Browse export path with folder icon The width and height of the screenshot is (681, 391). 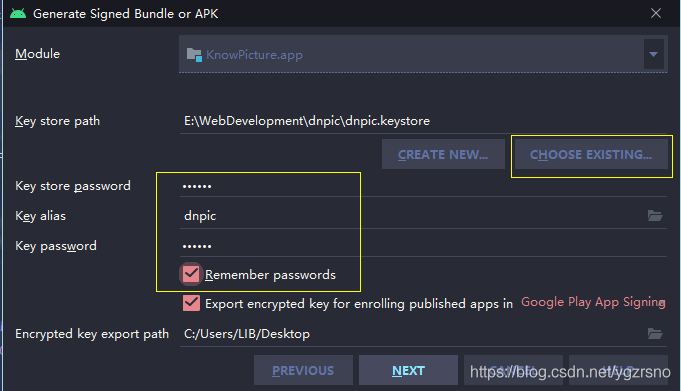coord(655,334)
